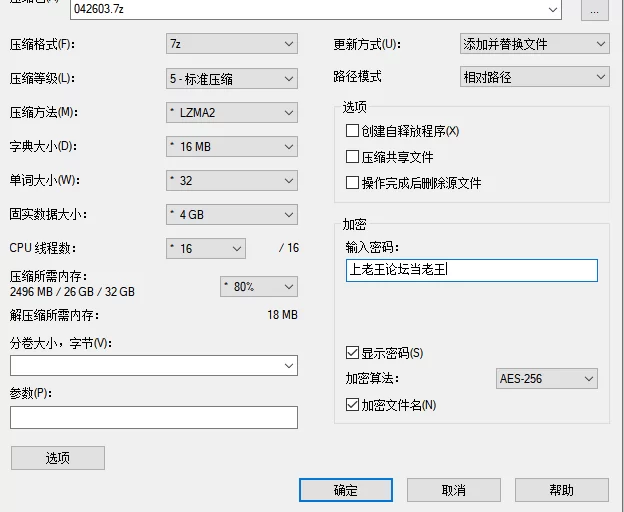Check the 压缩共享文件 option

352,157
